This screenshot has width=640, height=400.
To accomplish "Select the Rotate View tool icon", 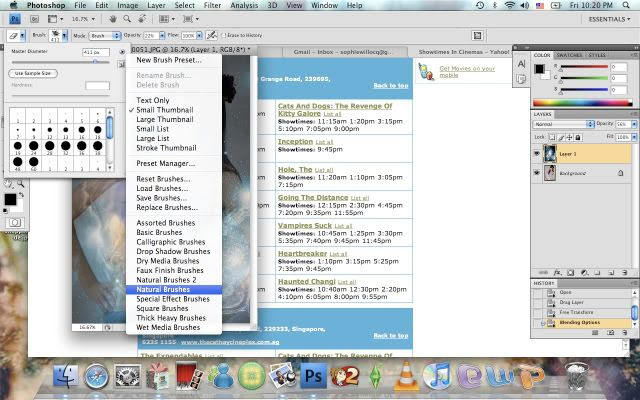I will [x=142, y=19].
